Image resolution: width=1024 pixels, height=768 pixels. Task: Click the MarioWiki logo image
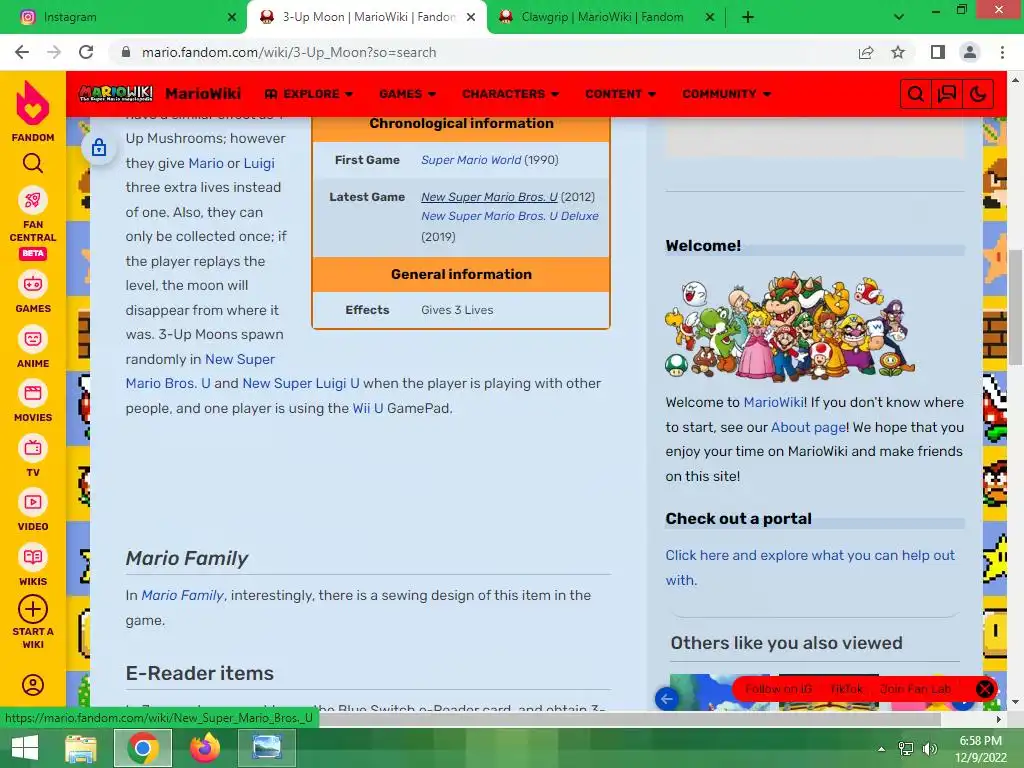116,94
